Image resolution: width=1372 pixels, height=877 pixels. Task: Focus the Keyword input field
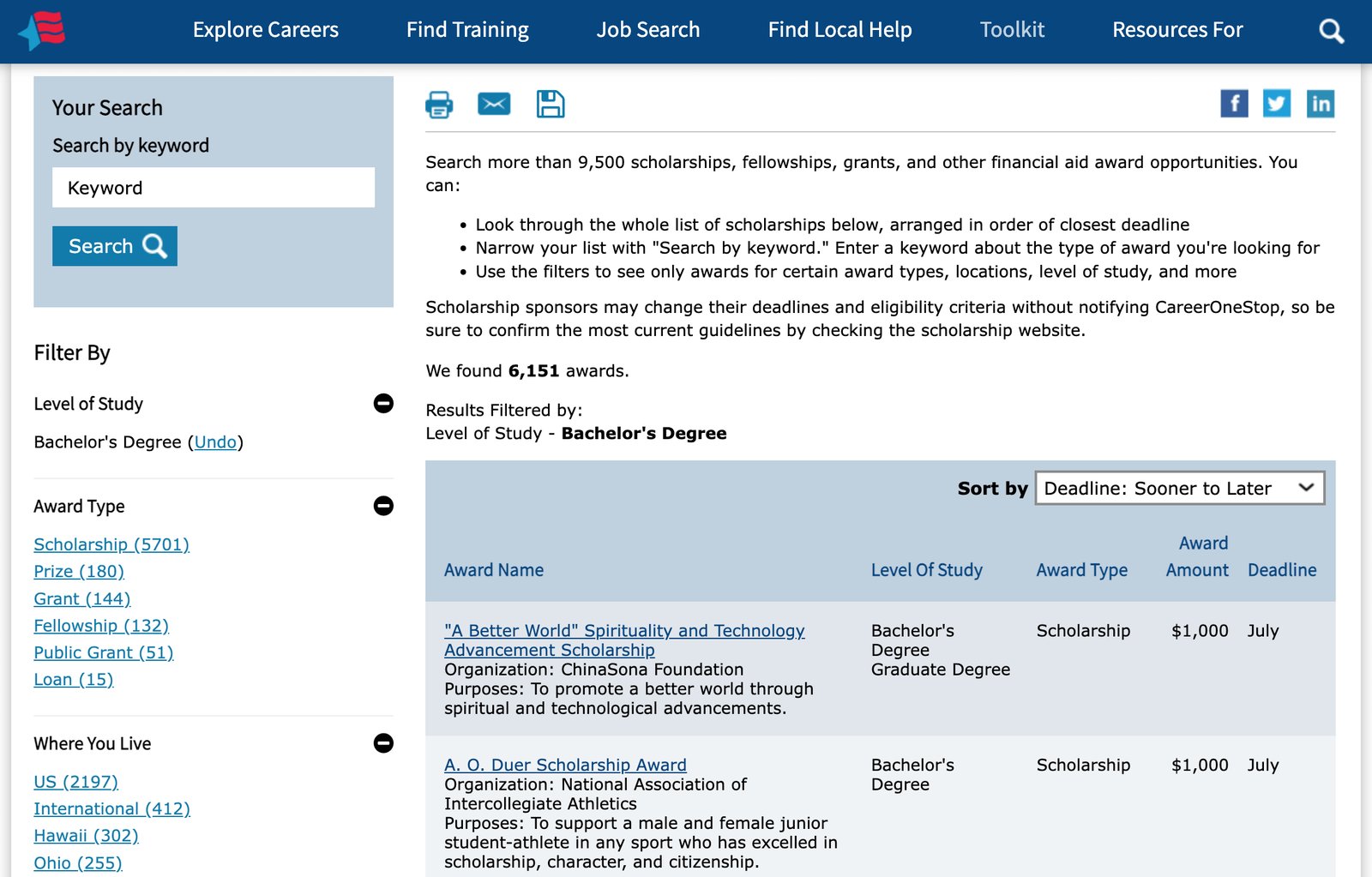coord(214,188)
